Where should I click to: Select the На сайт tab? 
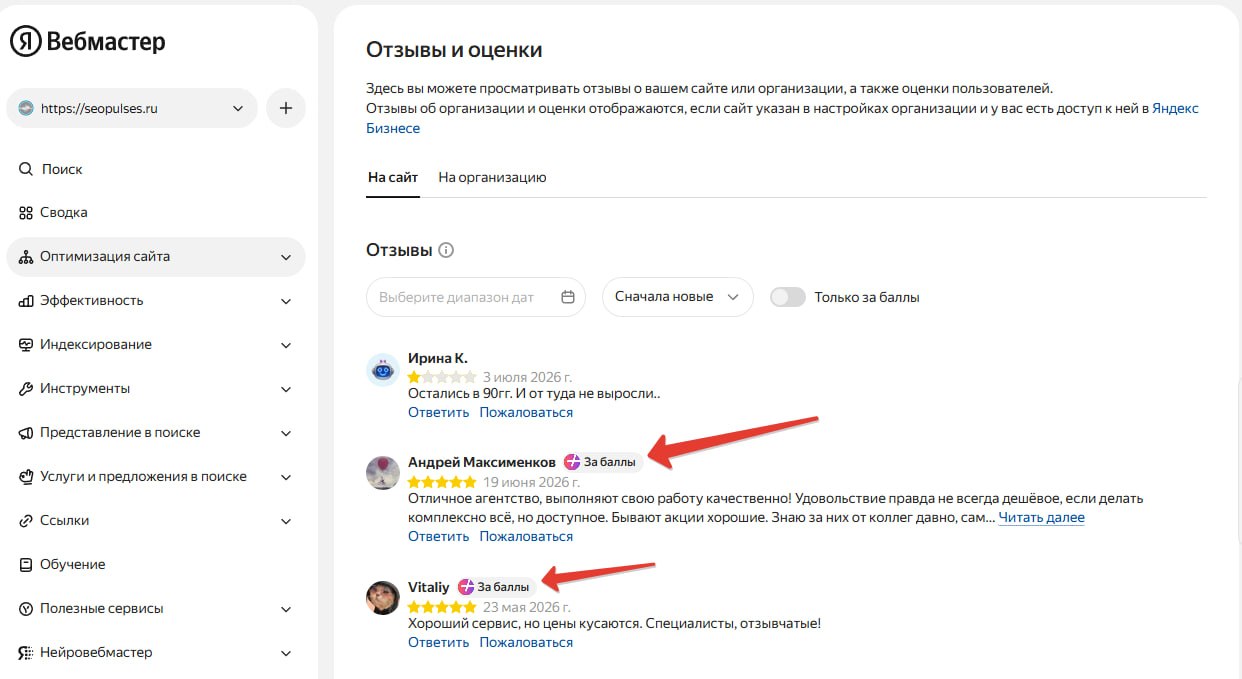[x=393, y=178]
